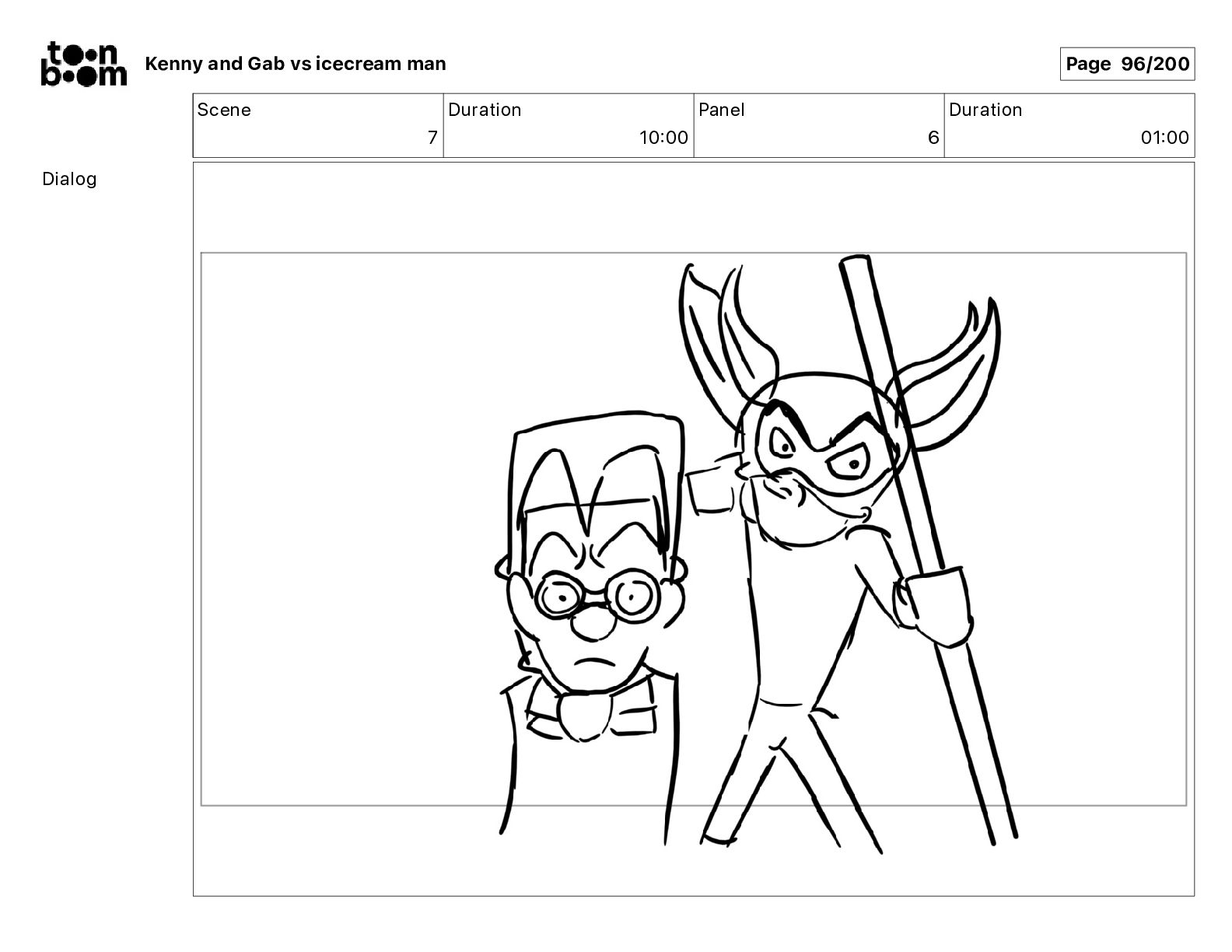
Task: Click the scene duration value '10:00'
Action: pos(663,138)
